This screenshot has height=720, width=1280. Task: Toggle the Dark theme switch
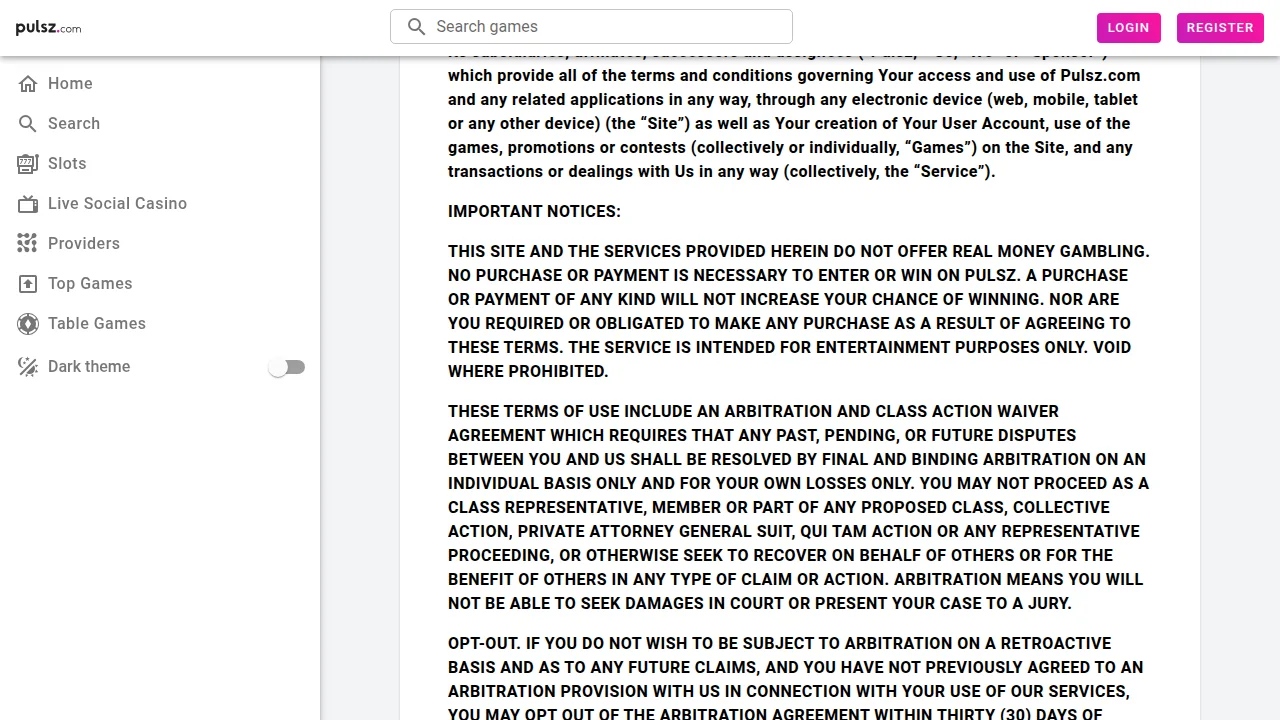click(x=287, y=367)
